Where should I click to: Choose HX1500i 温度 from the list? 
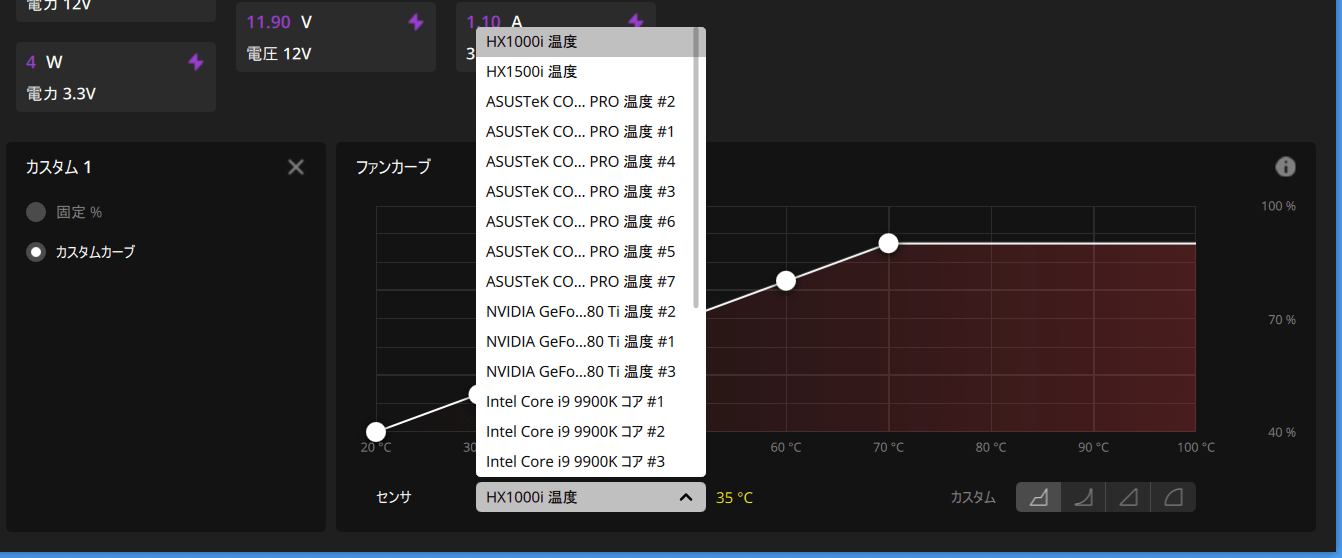click(x=587, y=72)
